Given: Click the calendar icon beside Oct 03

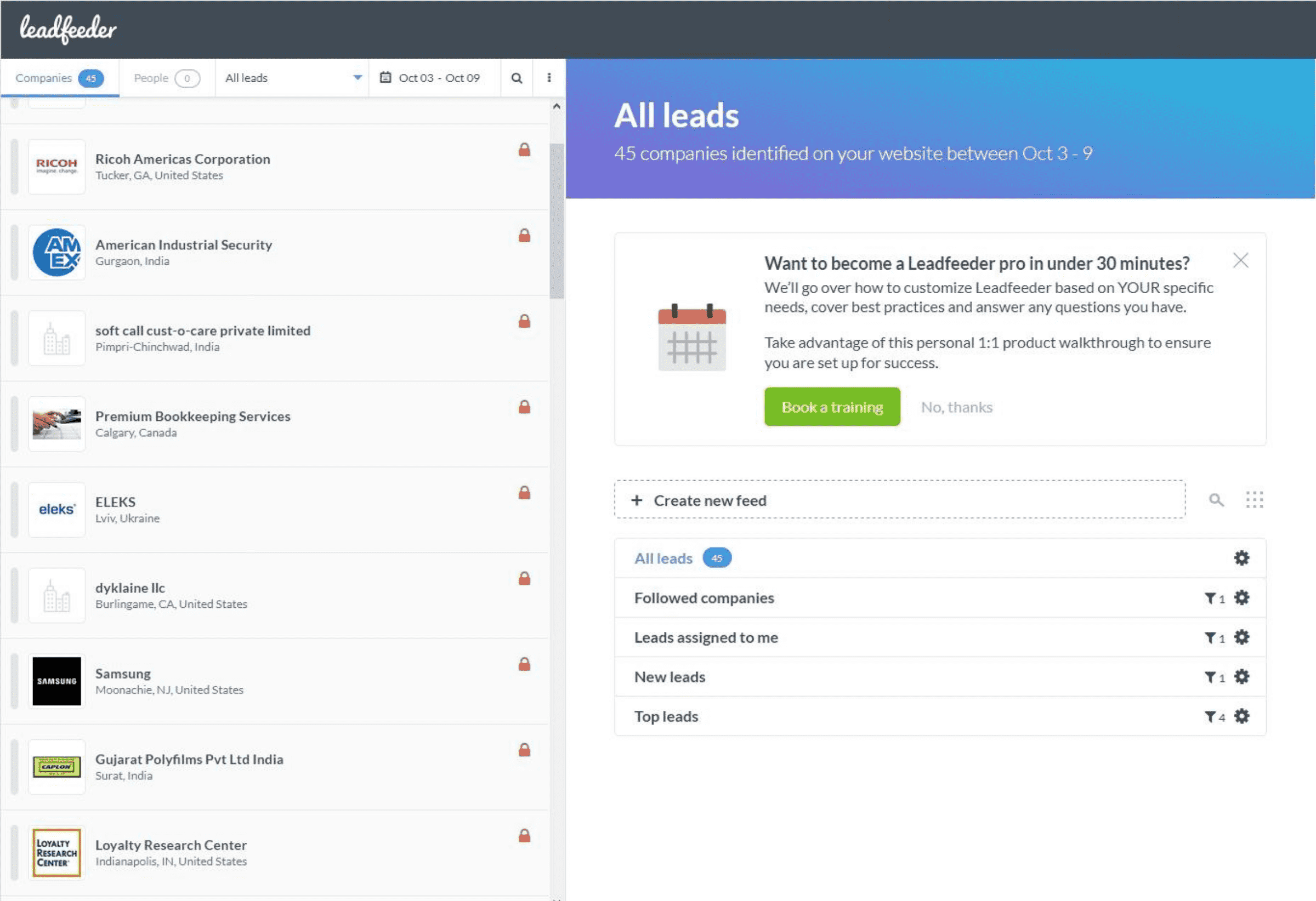Looking at the screenshot, I should (x=385, y=77).
